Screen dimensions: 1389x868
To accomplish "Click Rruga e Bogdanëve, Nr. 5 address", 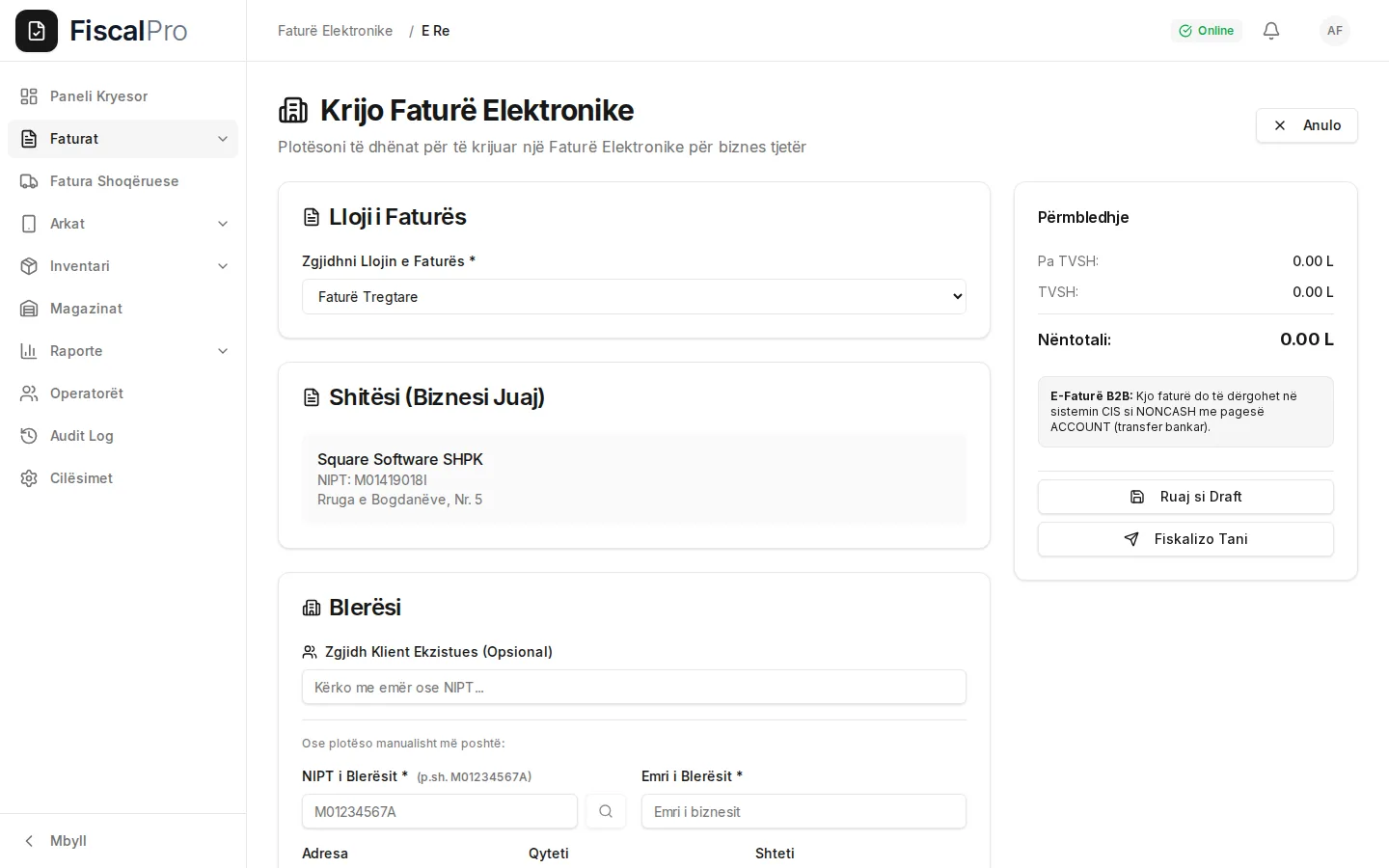I will pyautogui.click(x=399, y=500).
